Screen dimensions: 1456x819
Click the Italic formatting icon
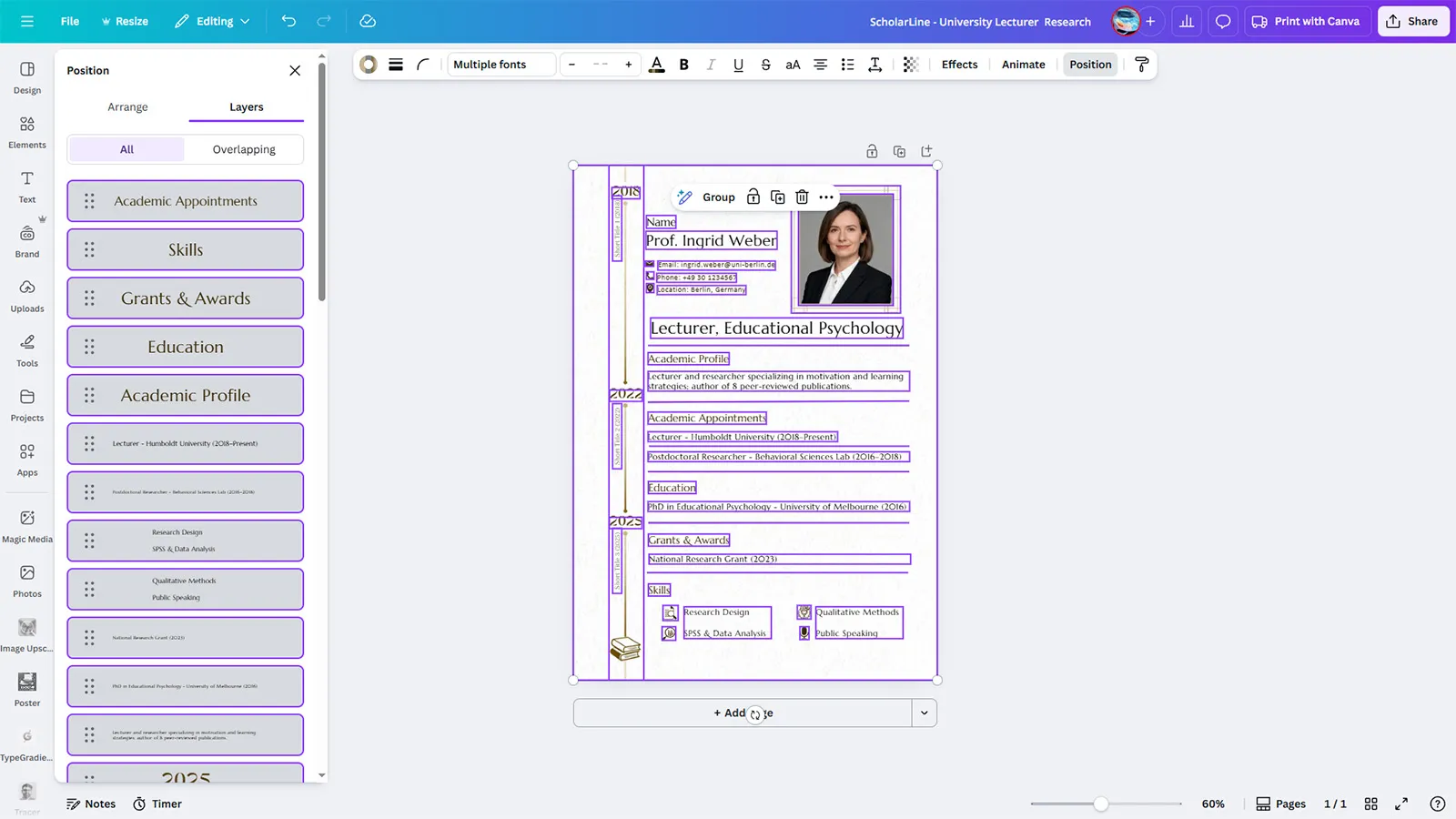click(711, 65)
